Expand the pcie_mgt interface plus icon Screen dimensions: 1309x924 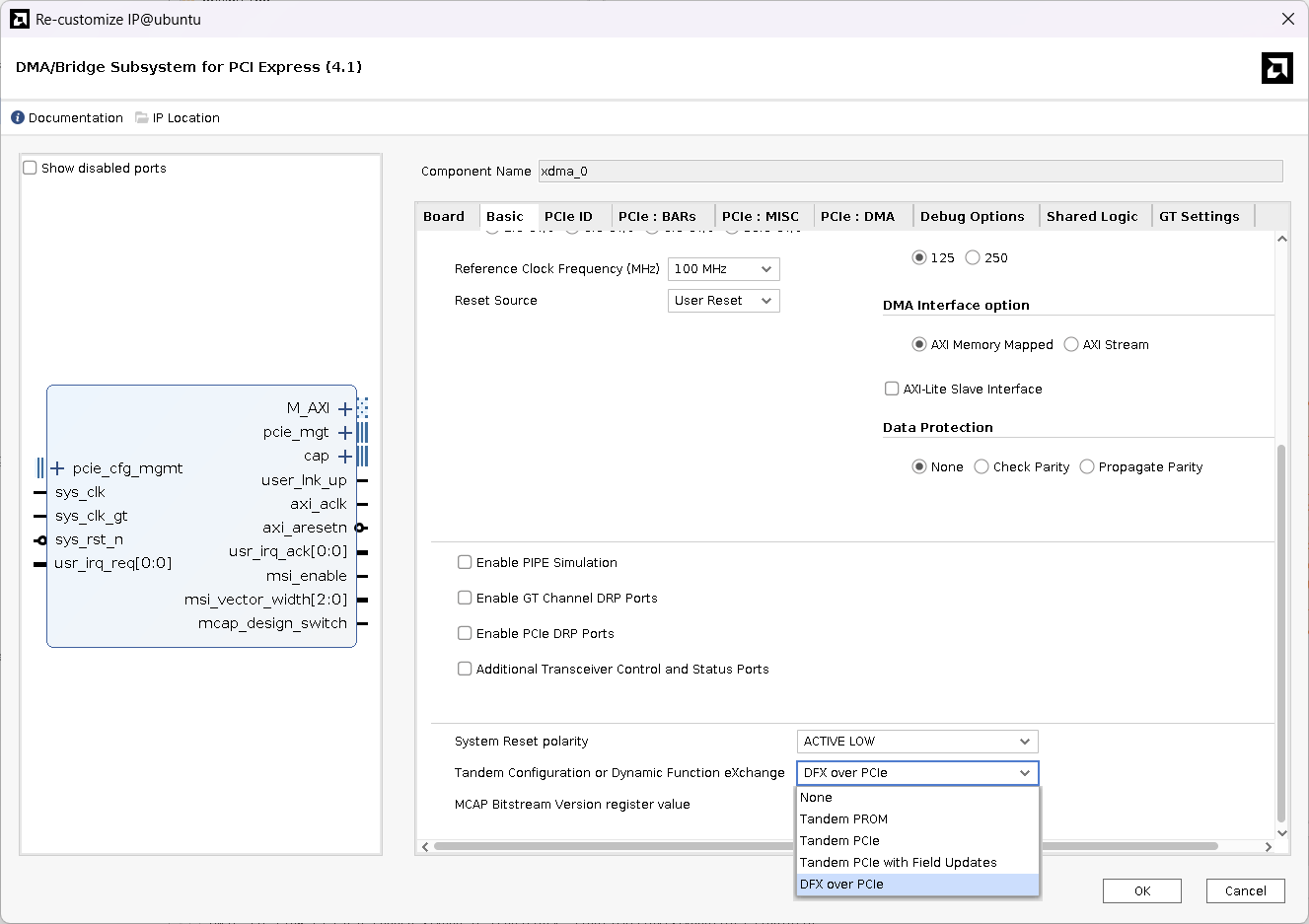(x=345, y=432)
